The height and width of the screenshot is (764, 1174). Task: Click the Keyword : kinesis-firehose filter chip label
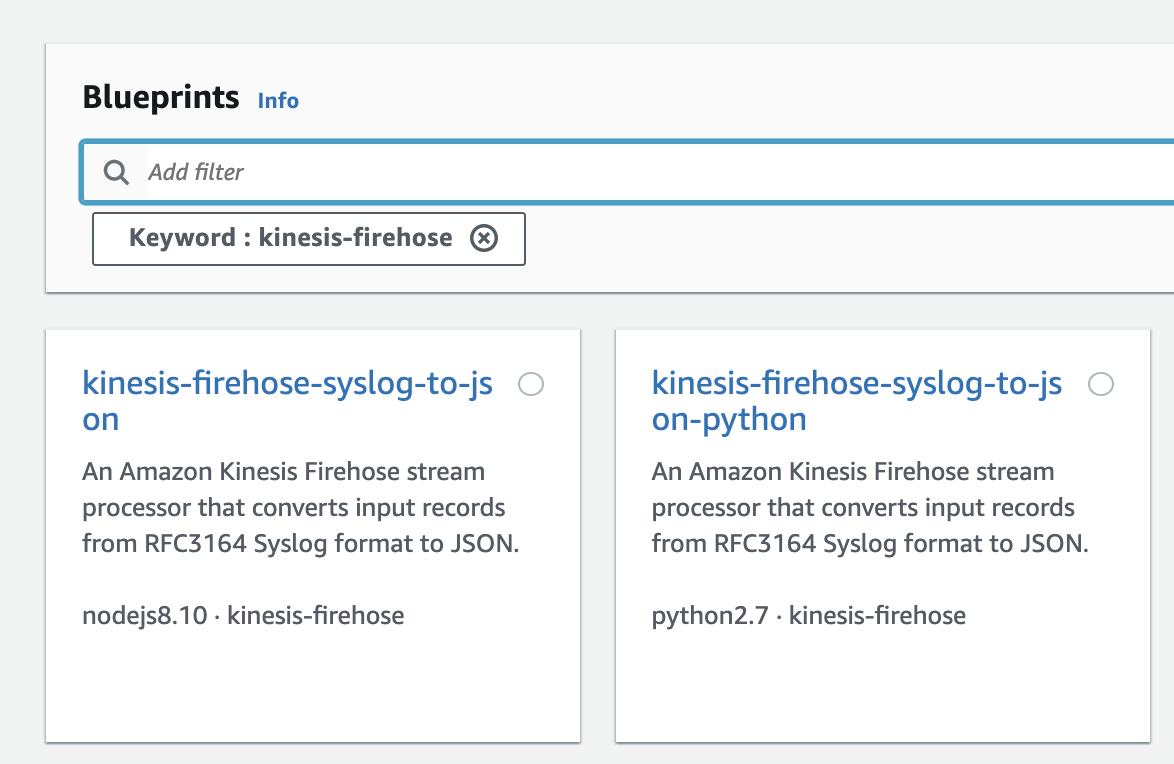pyautogui.click(x=290, y=238)
